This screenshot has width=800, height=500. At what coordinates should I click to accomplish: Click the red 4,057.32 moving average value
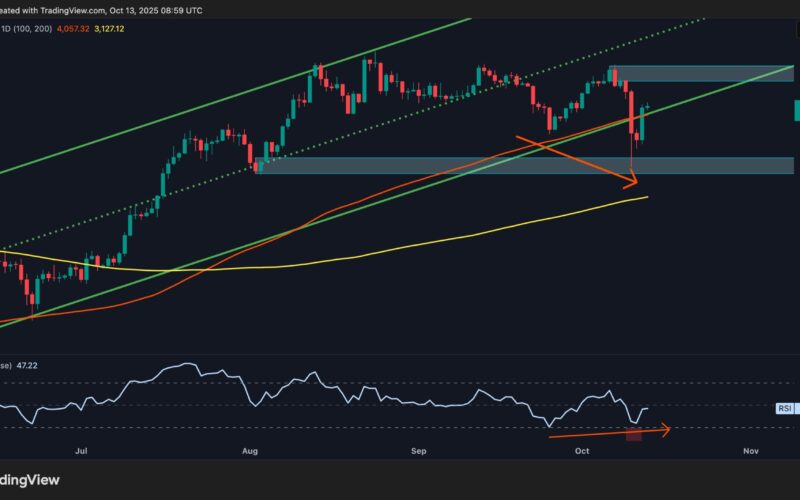[x=82, y=29]
